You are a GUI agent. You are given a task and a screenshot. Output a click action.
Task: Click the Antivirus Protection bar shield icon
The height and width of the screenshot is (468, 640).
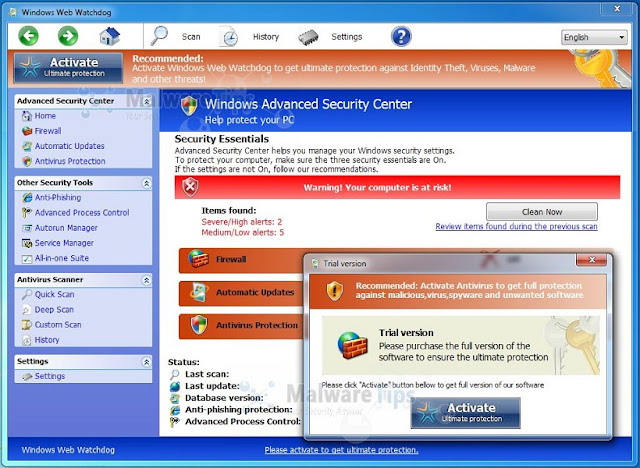(x=199, y=325)
